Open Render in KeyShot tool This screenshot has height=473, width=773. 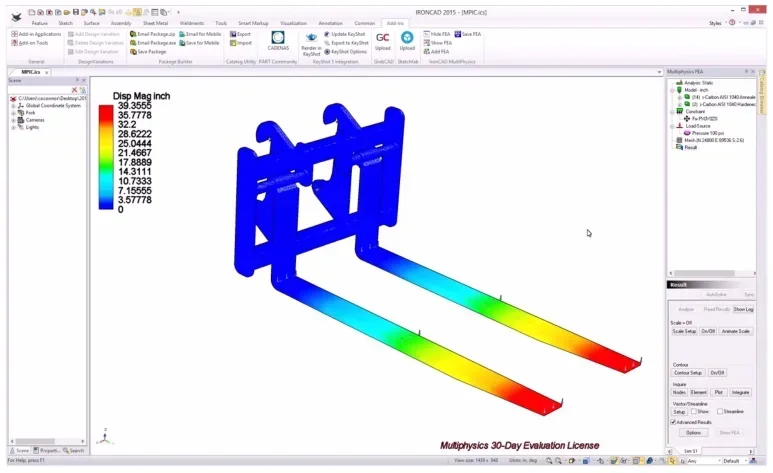[311, 44]
